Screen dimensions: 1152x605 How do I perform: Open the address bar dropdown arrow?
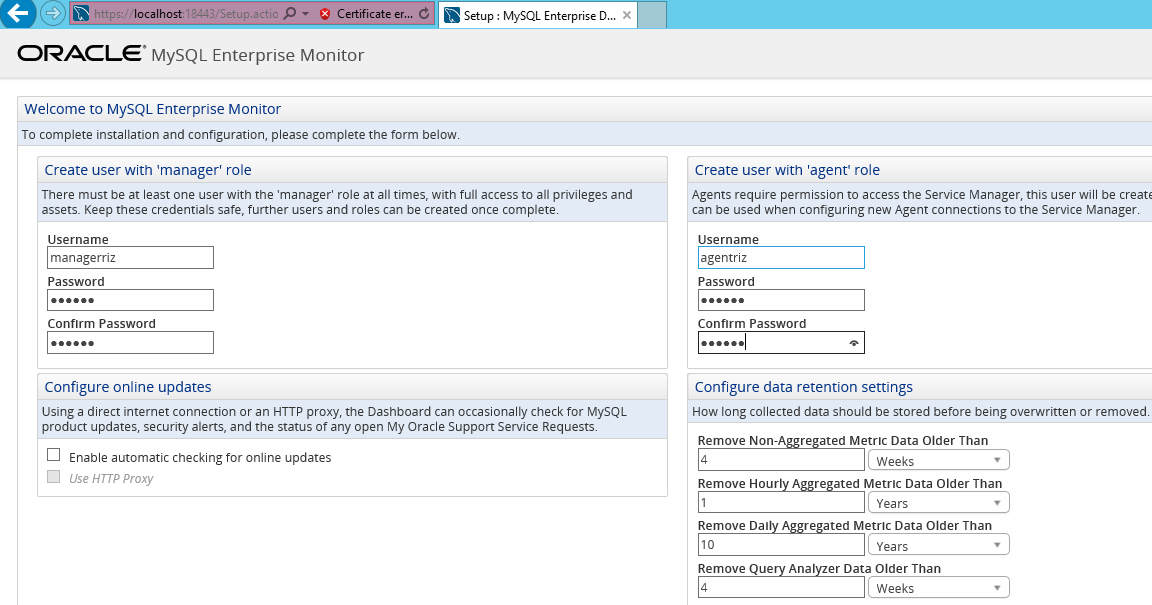coord(306,14)
